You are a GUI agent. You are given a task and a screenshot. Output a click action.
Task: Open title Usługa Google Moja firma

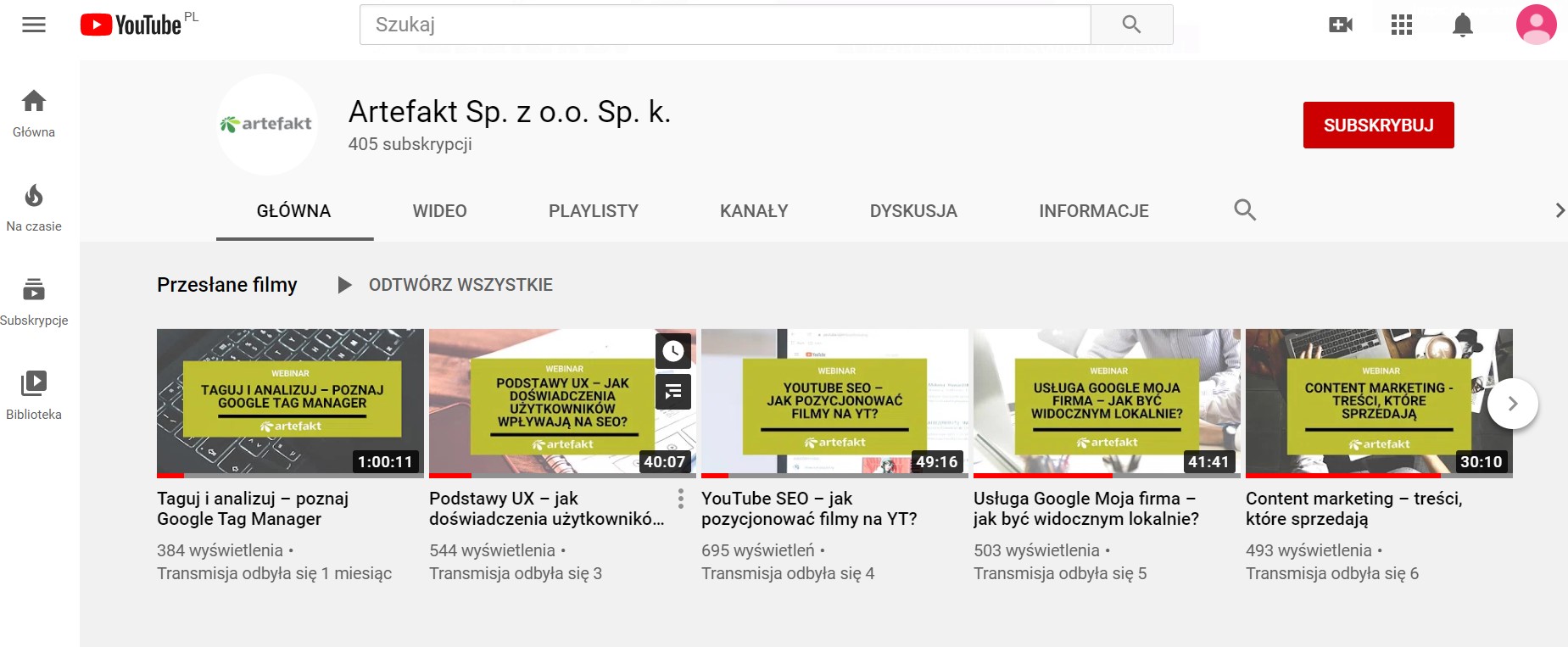click(x=1086, y=509)
